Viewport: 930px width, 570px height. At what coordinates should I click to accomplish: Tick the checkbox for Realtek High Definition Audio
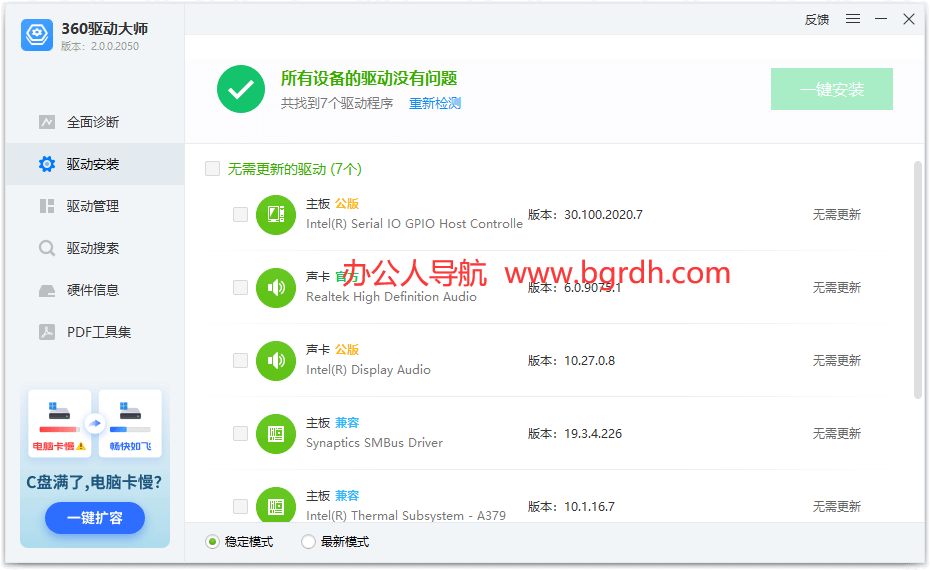tap(240, 288)
